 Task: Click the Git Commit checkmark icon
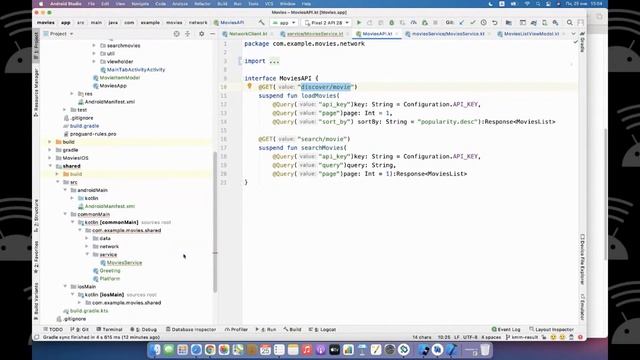[x=473, y=22]
